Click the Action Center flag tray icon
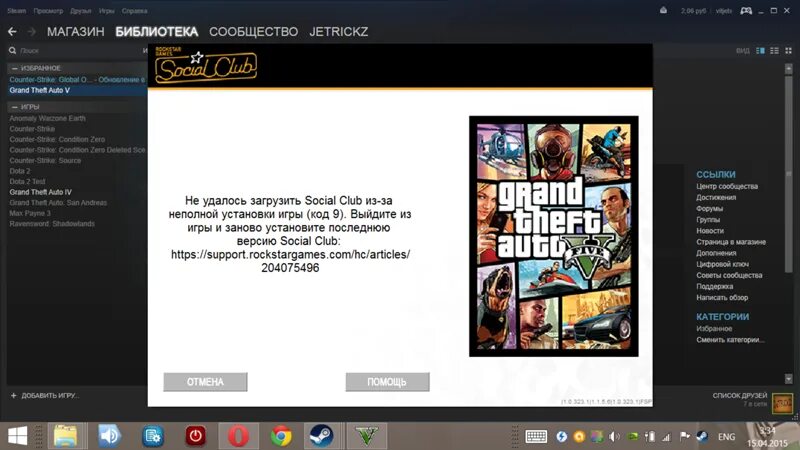 tap(685, 436)
